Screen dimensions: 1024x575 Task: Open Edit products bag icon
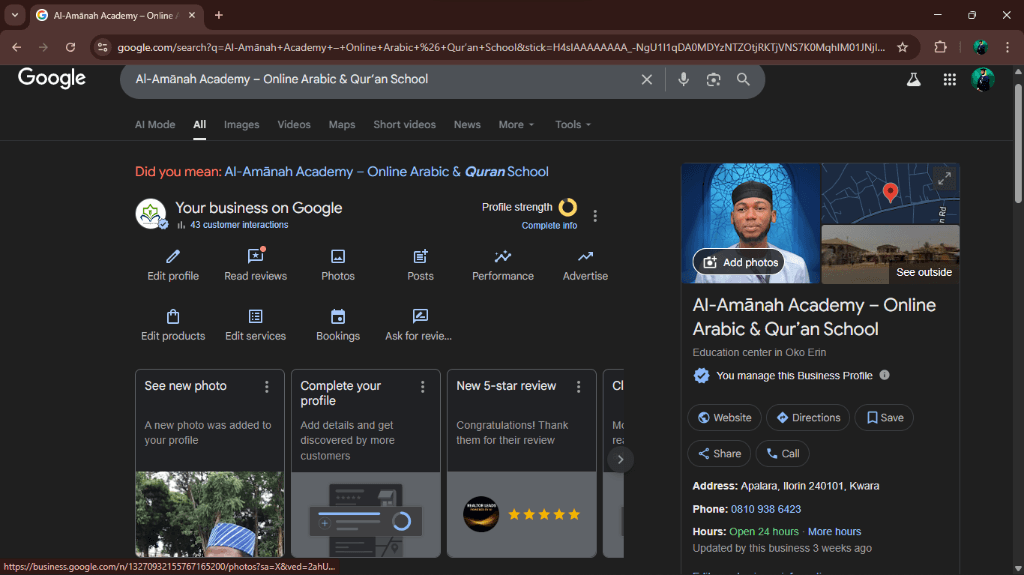(x=173, y=316)
